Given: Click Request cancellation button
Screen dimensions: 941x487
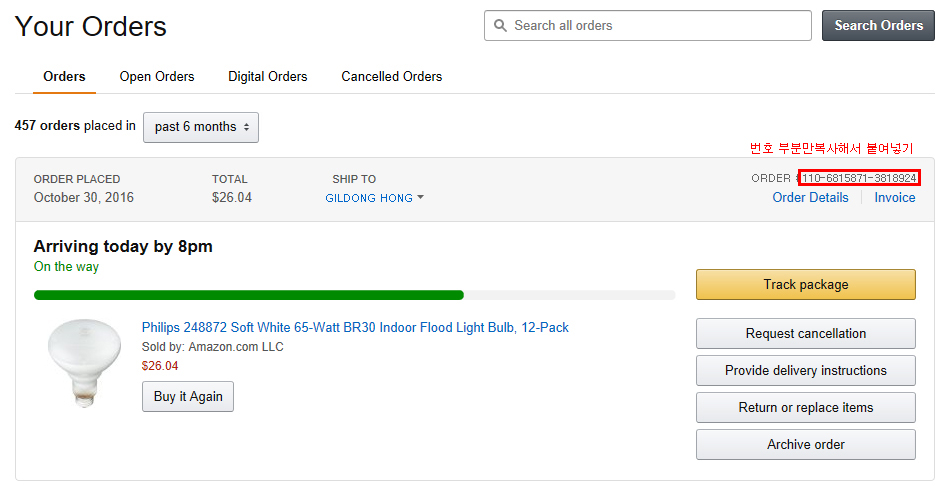Looking at the screenshot, I should 805,333.
